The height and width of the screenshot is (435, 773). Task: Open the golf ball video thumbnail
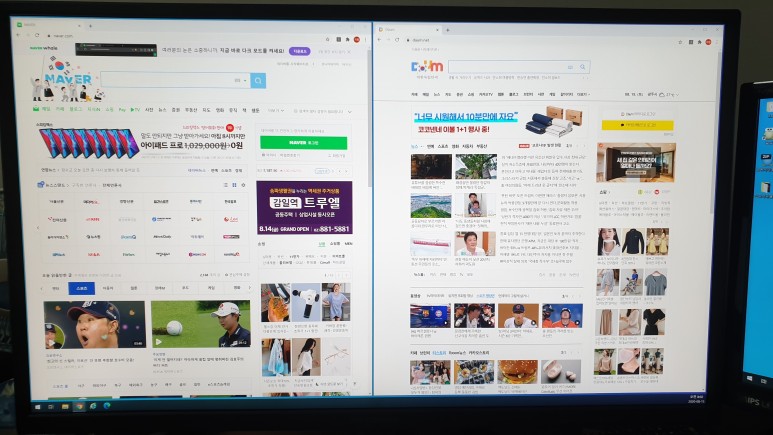pos(200,324)
